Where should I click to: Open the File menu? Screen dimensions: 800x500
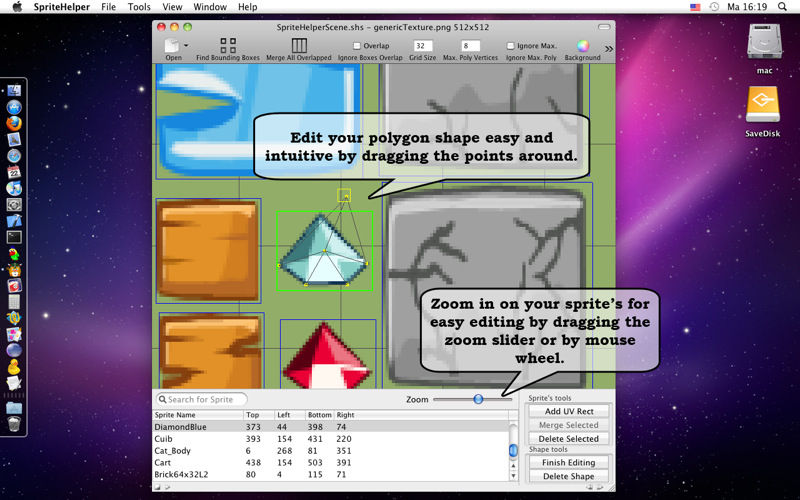(x=108, y=7)
